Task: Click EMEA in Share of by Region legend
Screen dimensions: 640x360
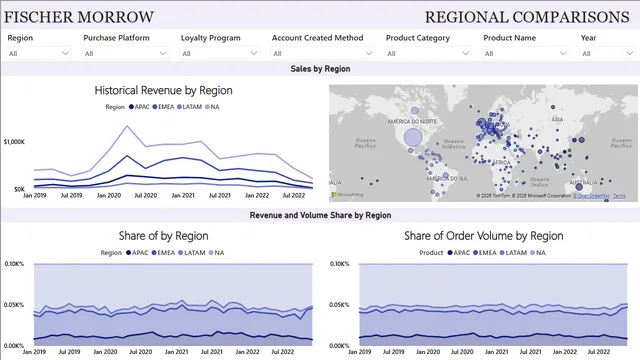Action: (163, 253)
